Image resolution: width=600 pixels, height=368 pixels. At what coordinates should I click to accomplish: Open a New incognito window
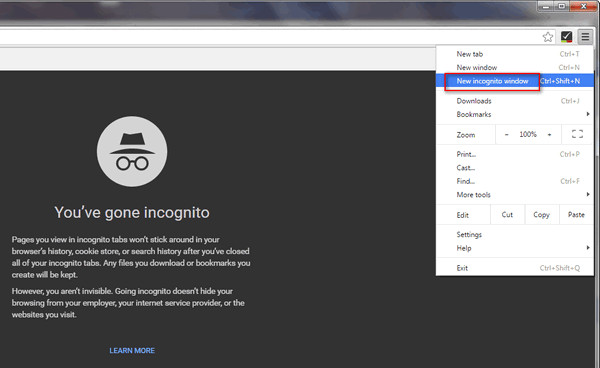[515, 81]
